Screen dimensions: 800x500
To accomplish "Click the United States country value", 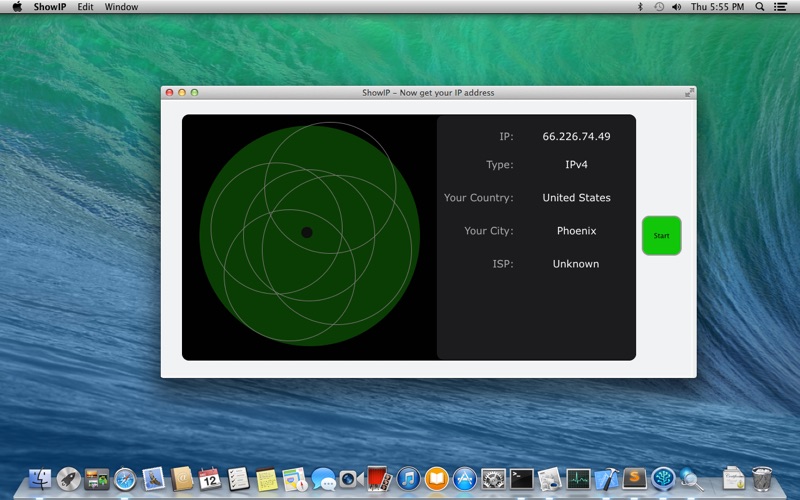I will [576, 197].
